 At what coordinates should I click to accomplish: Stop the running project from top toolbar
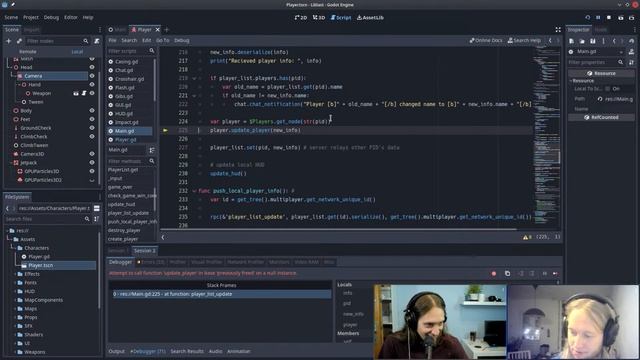coord(609,18)
